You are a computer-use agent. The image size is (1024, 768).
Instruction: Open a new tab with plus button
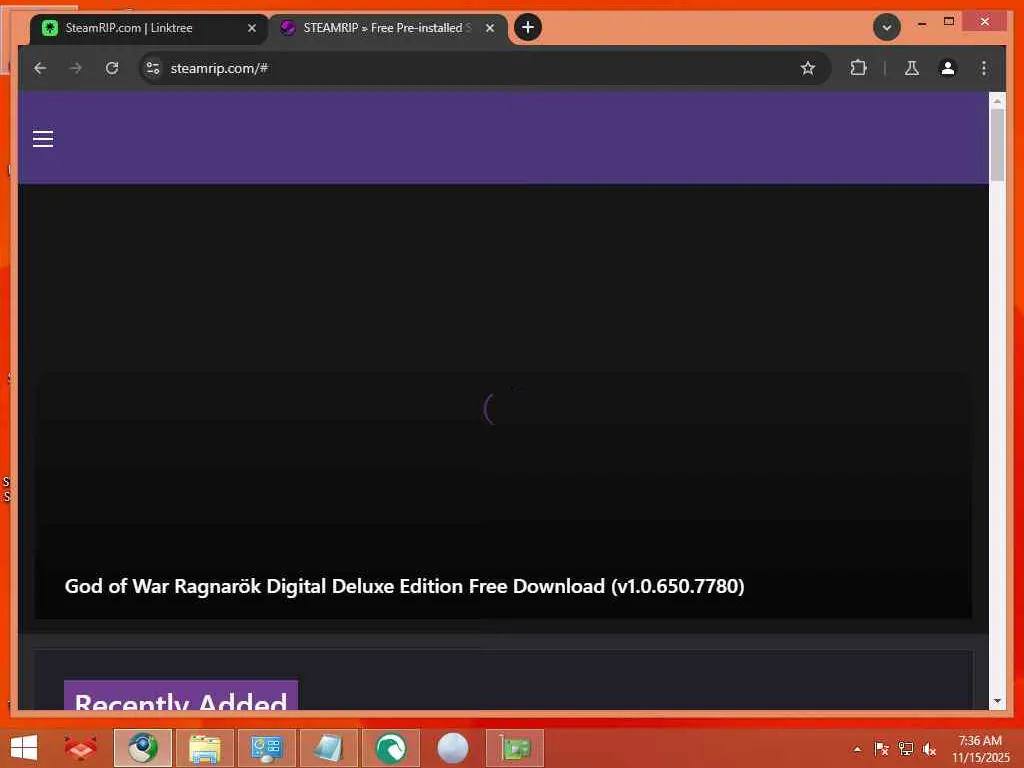tap(528, 27)
